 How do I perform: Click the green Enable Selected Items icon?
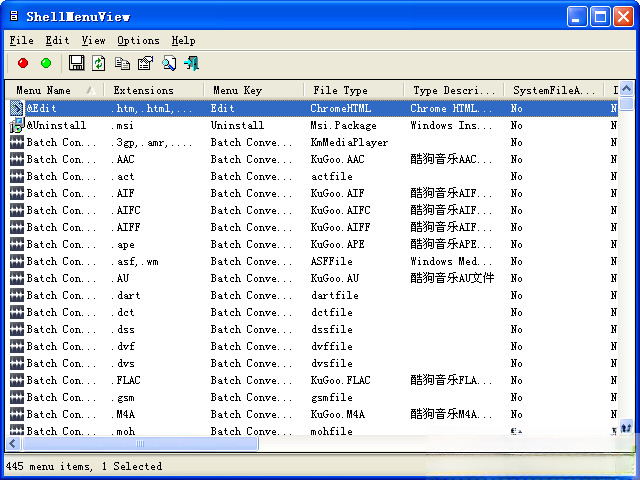(x=46, y=63)
